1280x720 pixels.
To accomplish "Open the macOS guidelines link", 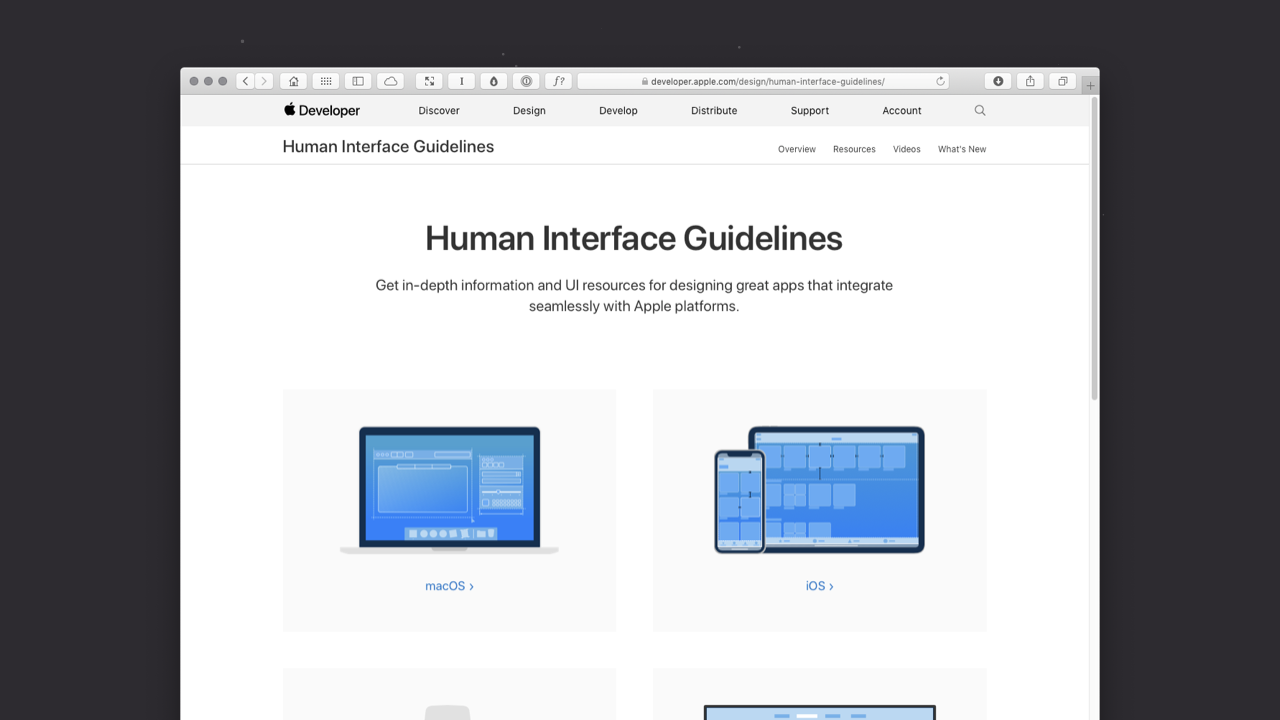I will [449, 586].
